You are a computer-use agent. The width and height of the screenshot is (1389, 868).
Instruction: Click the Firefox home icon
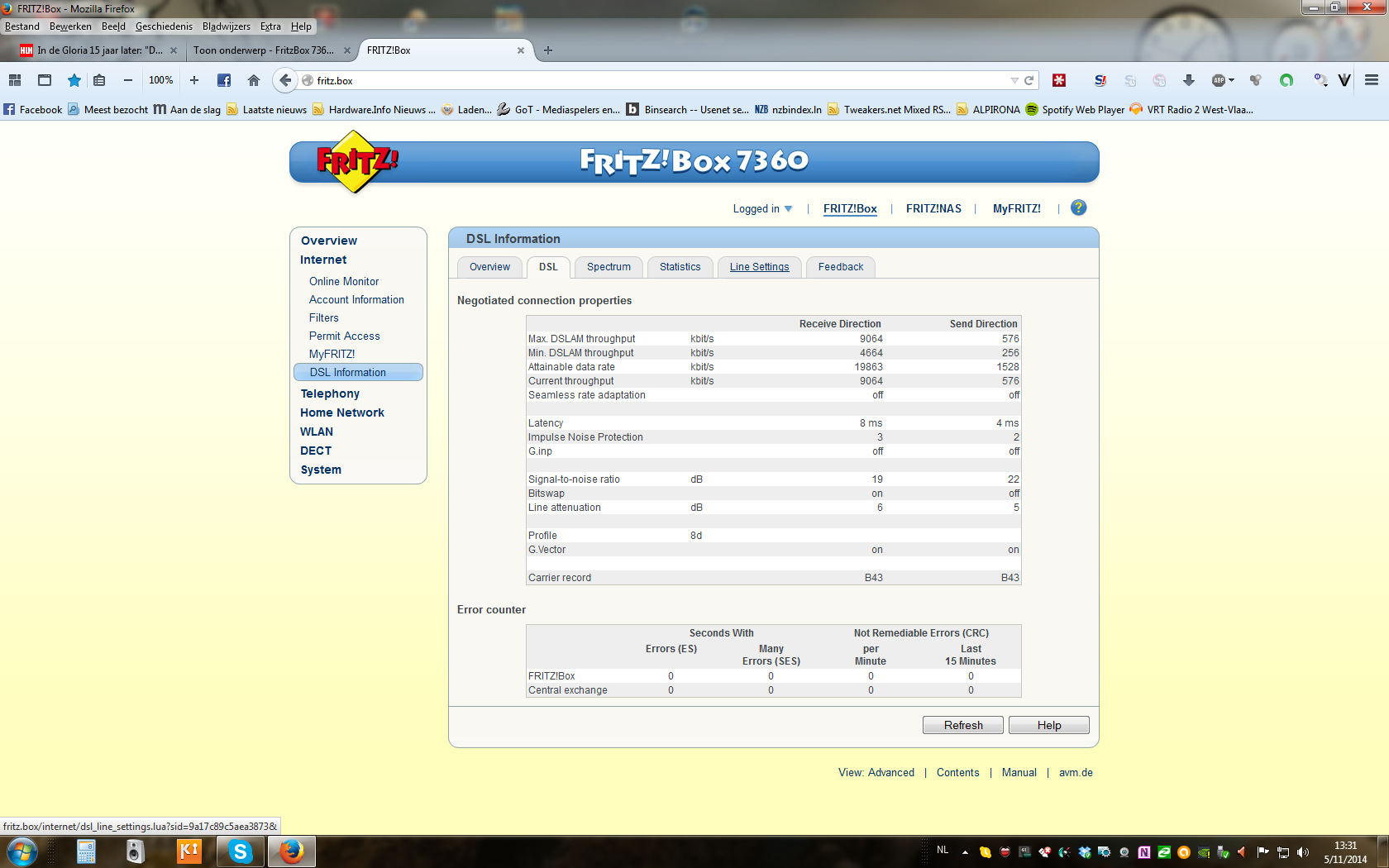click(x=254, y=80)
